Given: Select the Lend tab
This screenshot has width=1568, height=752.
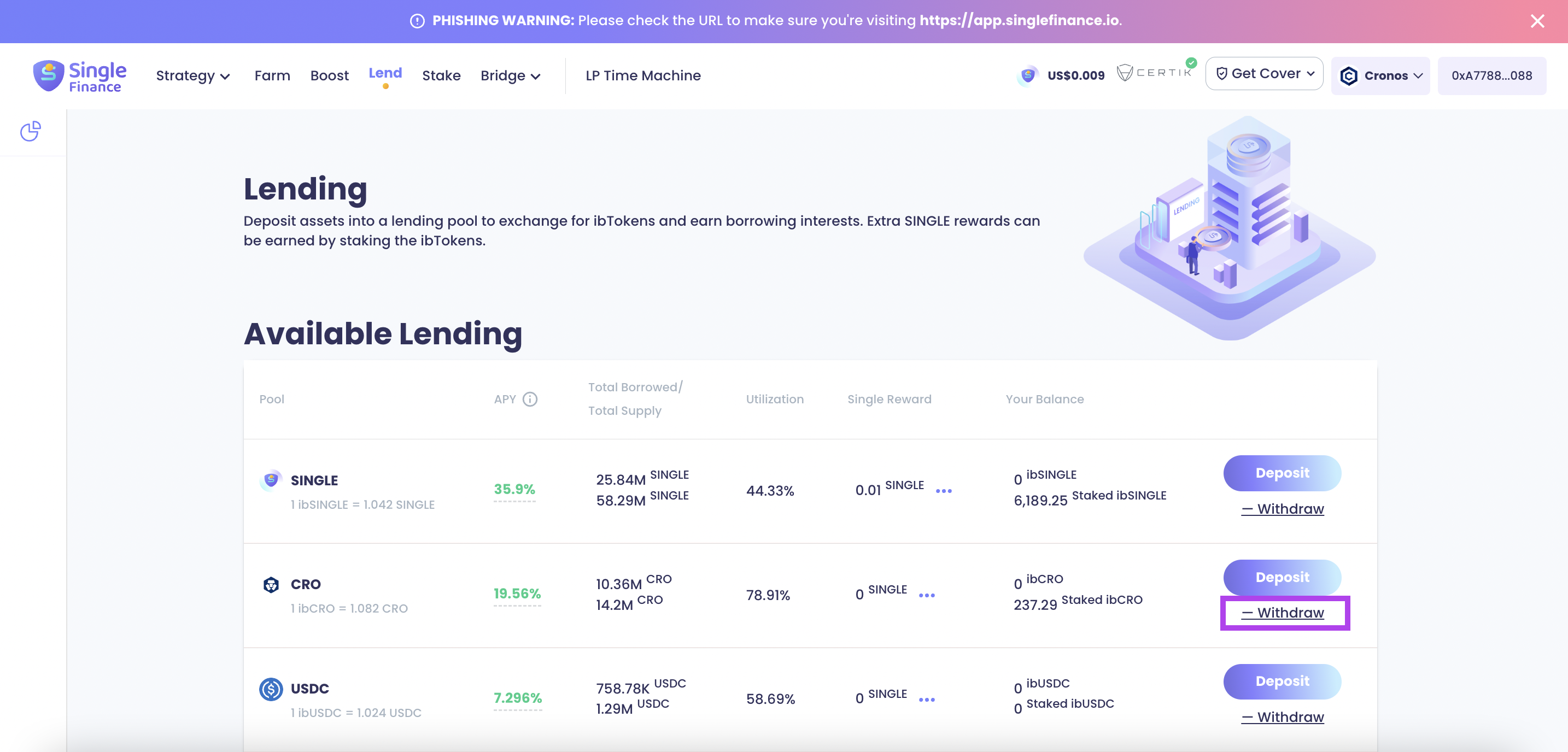Looking at the screenshot, I should tap(385, 73).
